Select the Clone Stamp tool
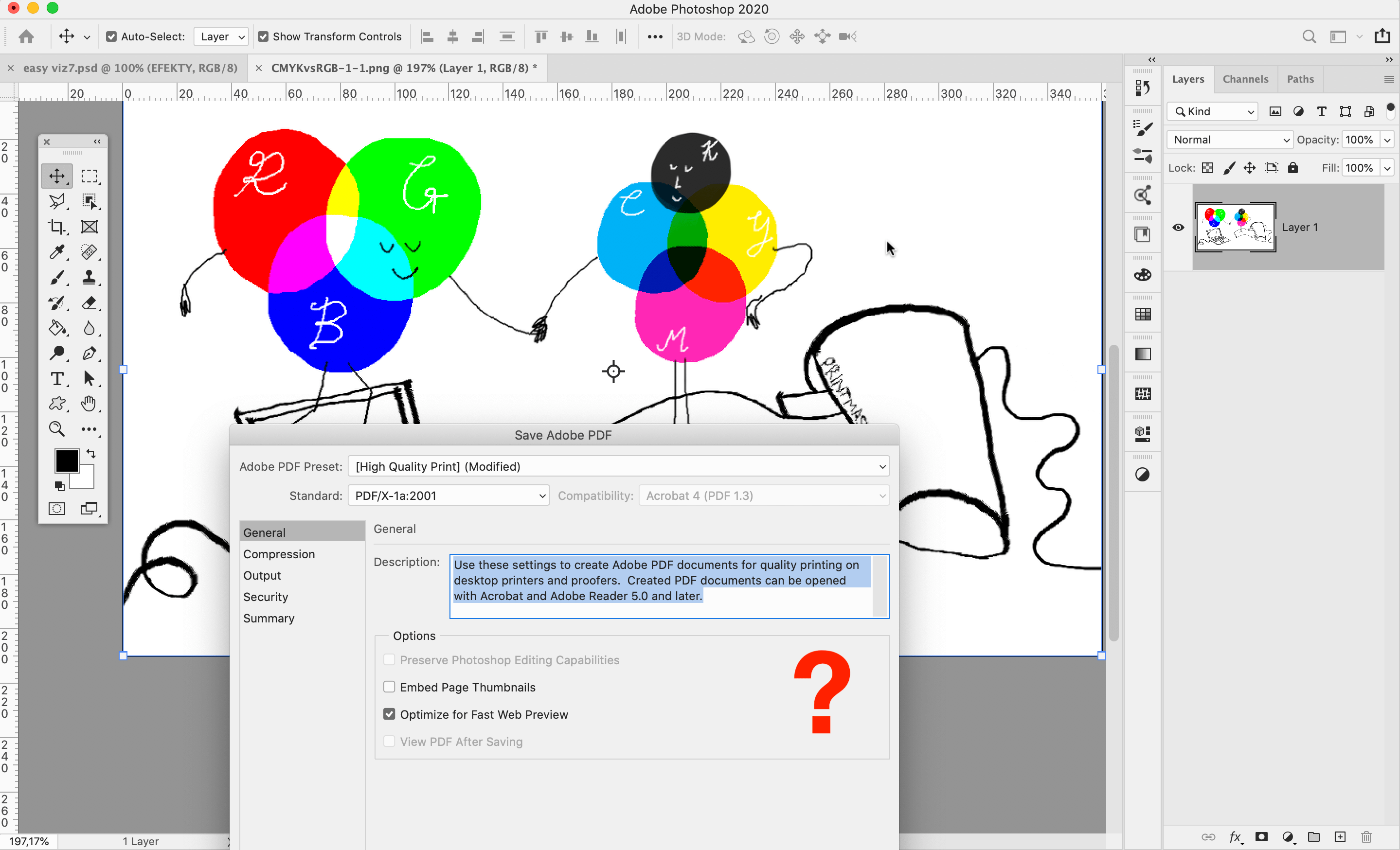1400x850 pixels. pos(89,277)
